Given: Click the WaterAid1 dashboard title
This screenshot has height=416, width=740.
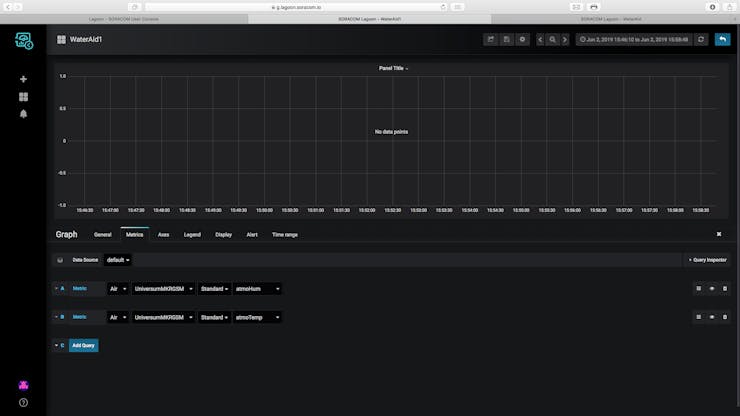Looking at the screenshot, I should tap(86, 40).
